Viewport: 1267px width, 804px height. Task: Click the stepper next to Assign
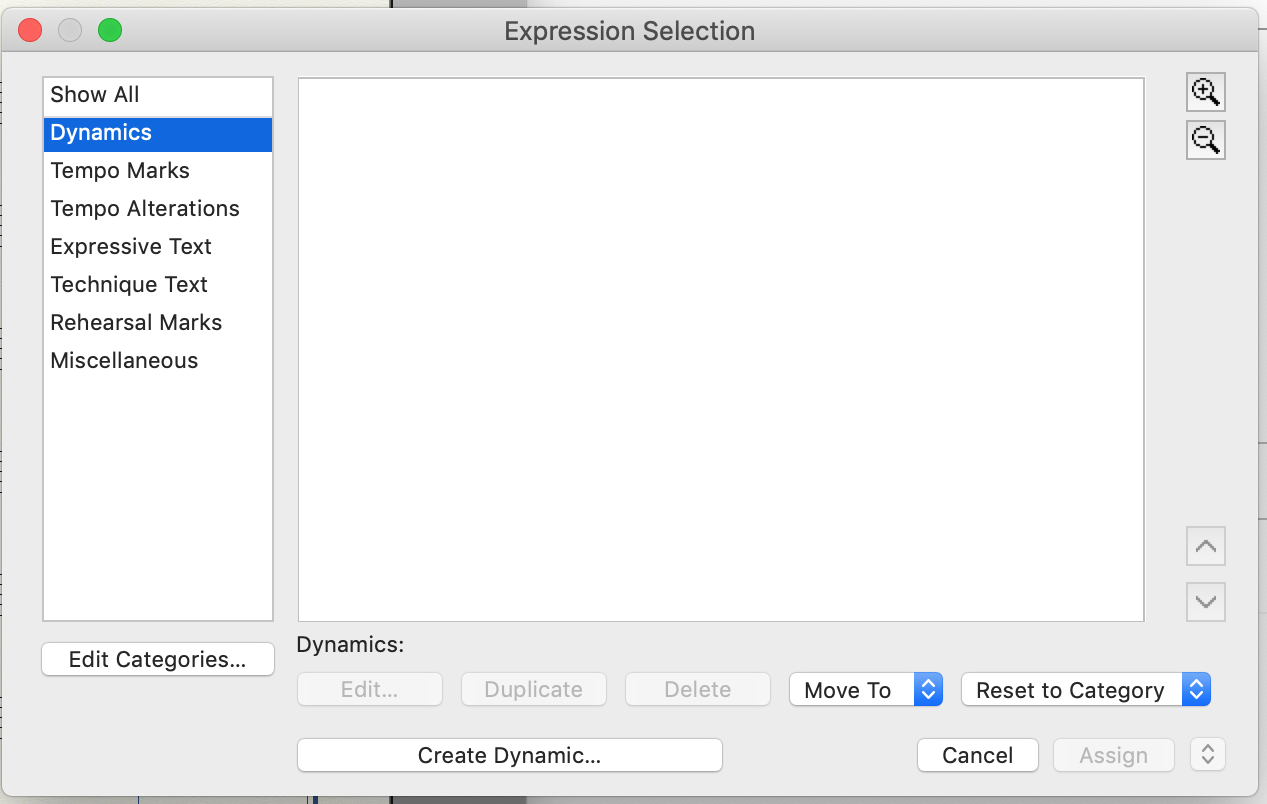click(1207, 755)
